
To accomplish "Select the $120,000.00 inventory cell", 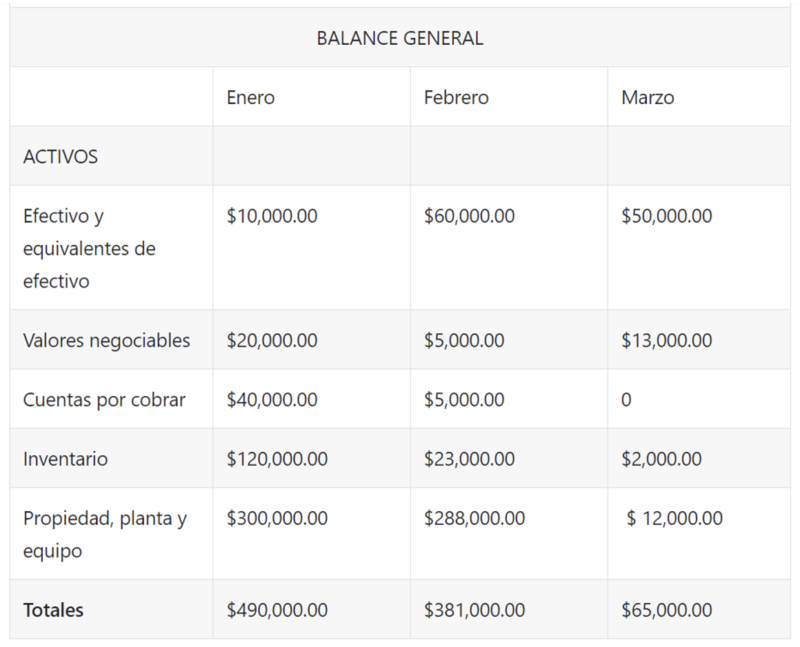I will (277, 460).
